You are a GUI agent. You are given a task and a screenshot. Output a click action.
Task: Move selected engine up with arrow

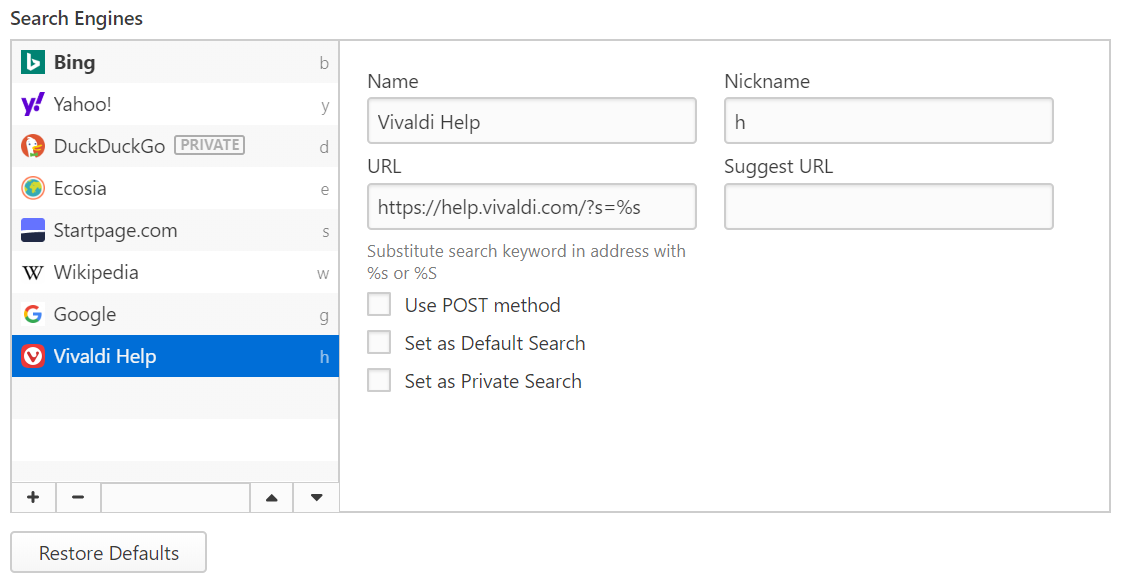271,497
